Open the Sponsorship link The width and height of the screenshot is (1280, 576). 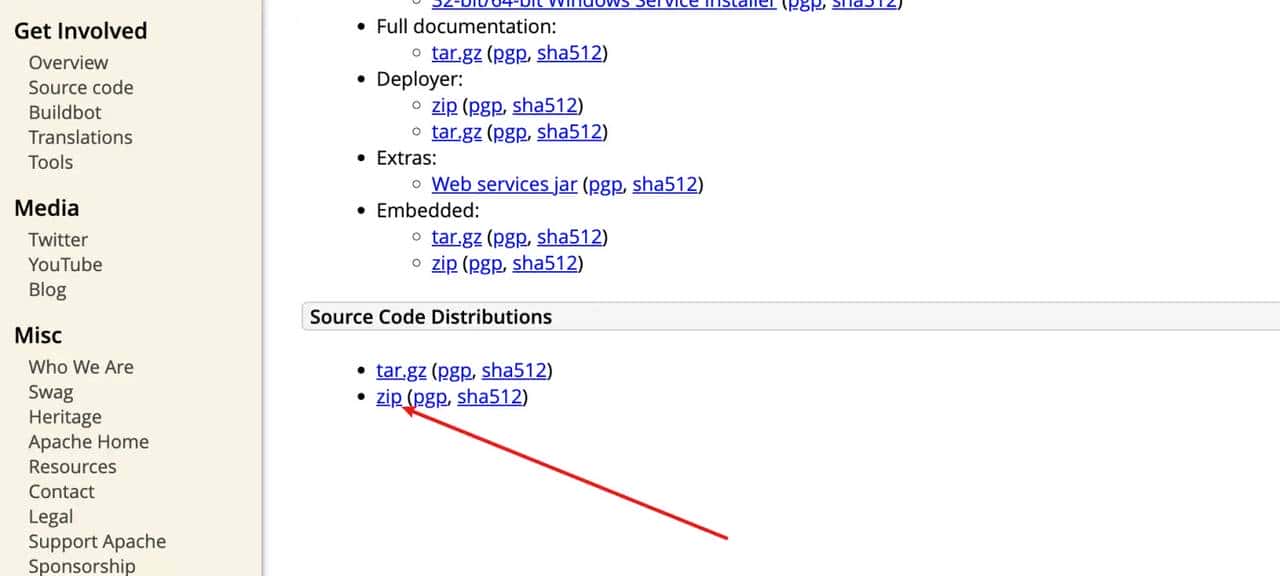click(82, 566)
